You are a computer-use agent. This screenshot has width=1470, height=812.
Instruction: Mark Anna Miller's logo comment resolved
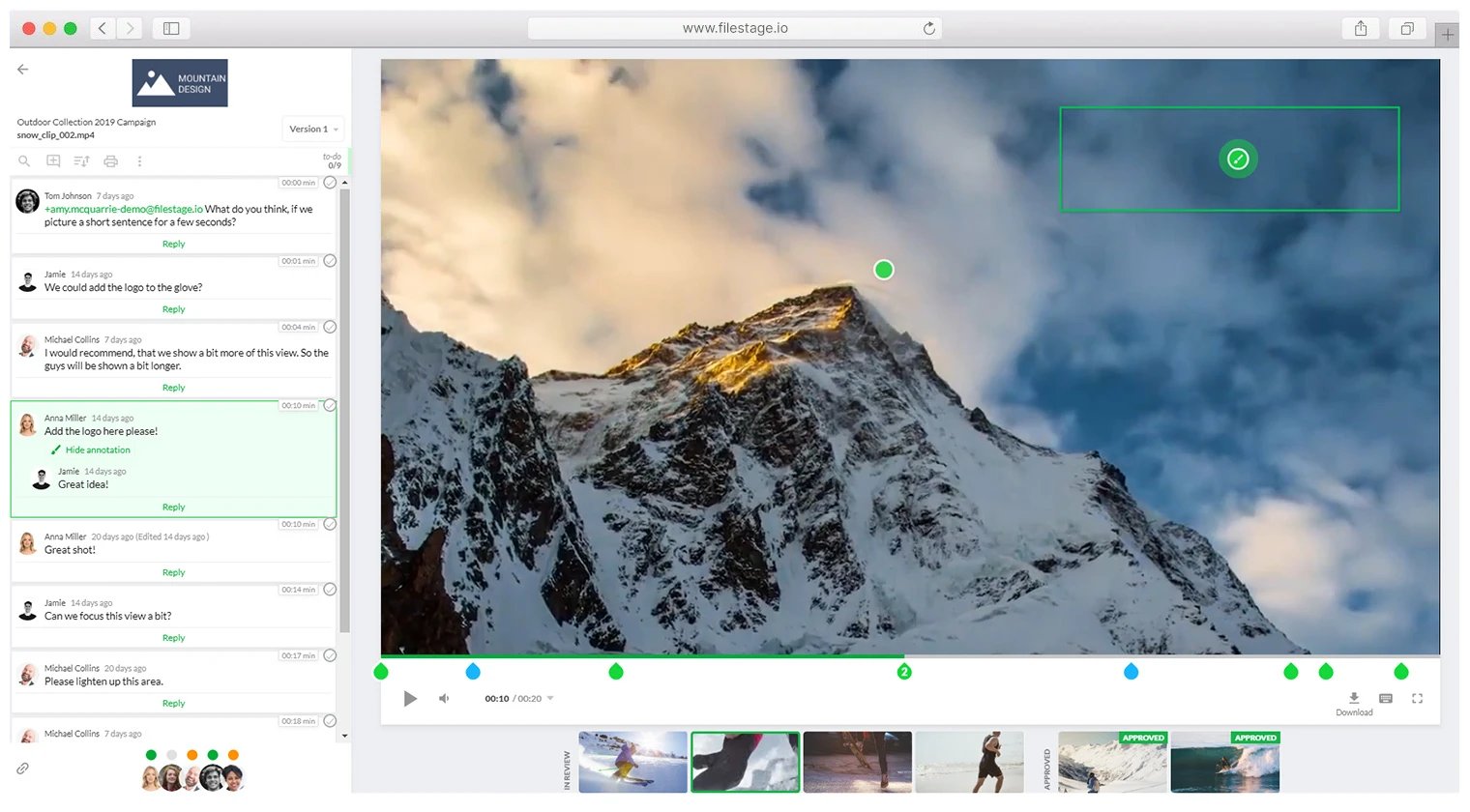click(x=330, y=406)
